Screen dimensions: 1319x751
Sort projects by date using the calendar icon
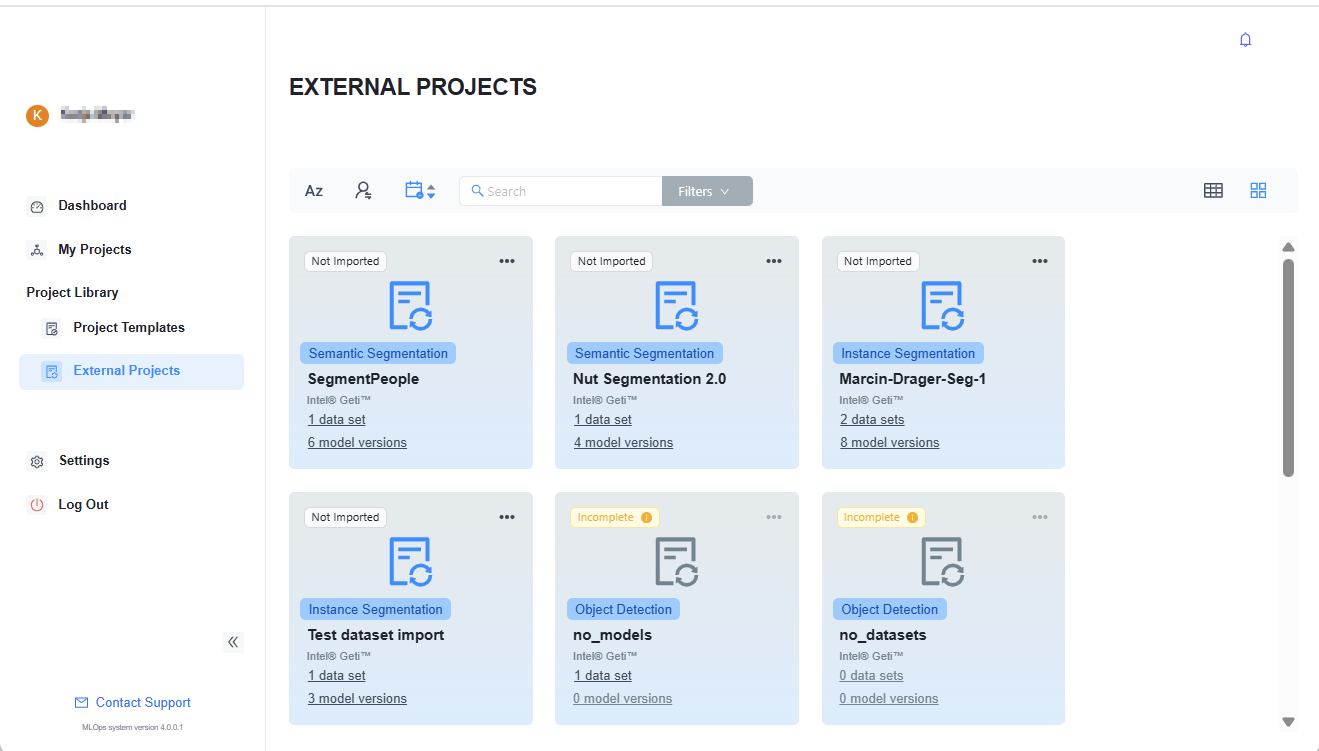[418, 190]
